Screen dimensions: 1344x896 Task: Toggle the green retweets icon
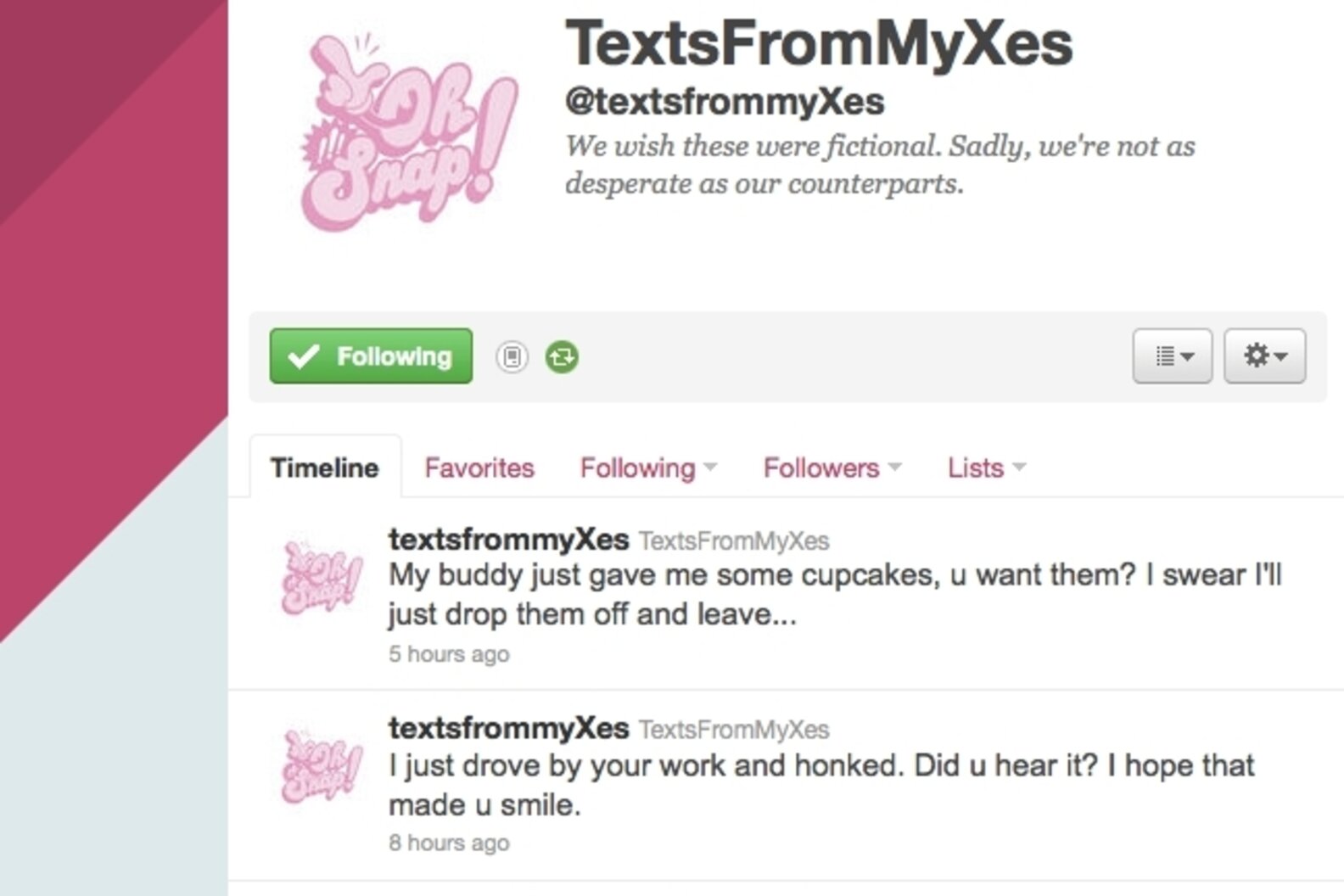[562, 356]
